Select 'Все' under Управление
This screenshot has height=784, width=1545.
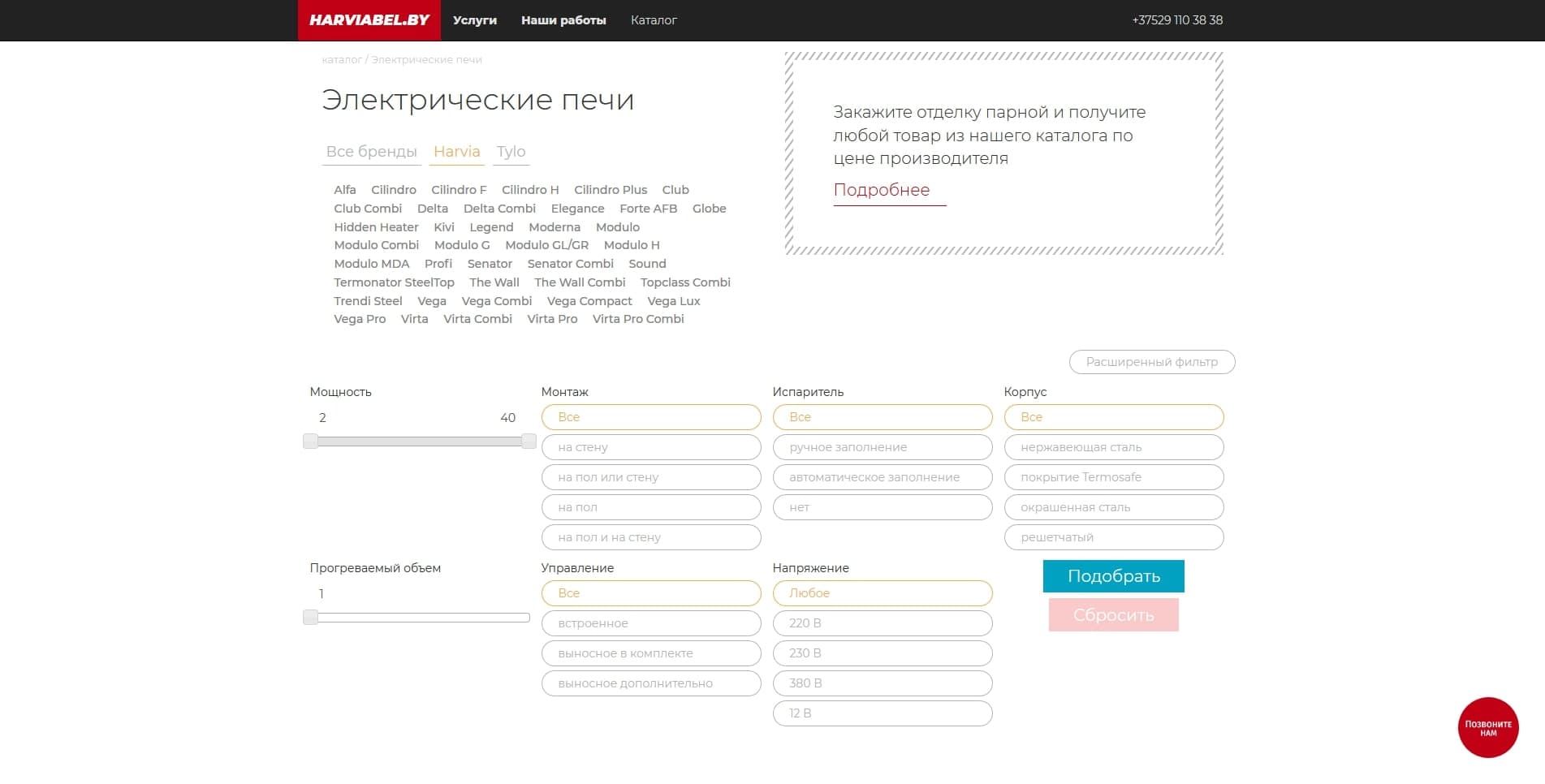pos(651,593)
